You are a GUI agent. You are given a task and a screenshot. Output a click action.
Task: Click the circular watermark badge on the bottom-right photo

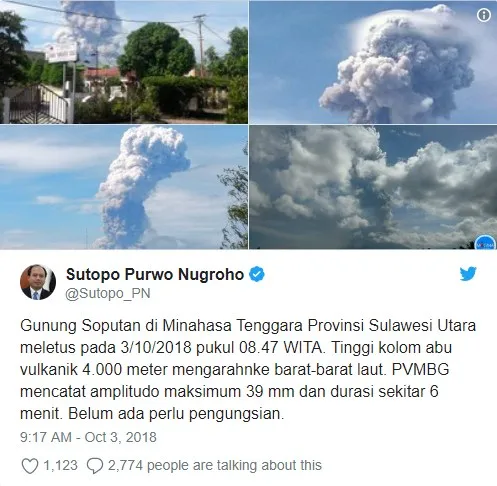(x=485, y=242)
